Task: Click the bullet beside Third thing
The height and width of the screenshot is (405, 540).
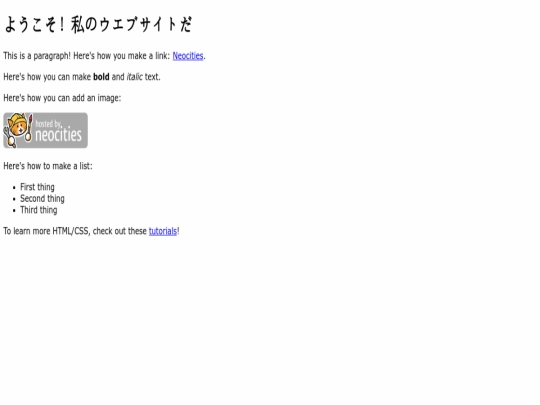Action: 14,211
